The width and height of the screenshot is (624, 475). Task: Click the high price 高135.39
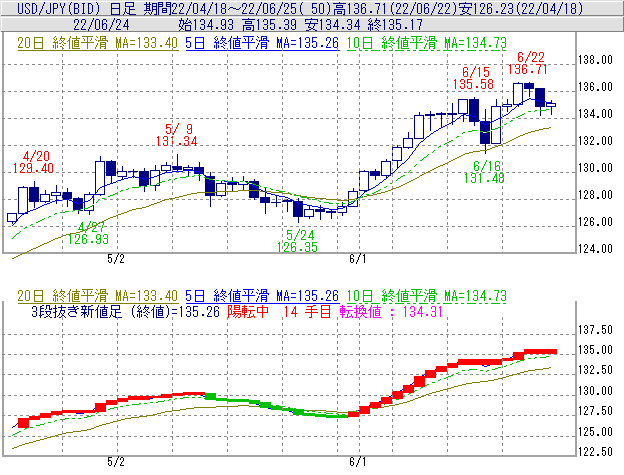(x=269, y=25)
